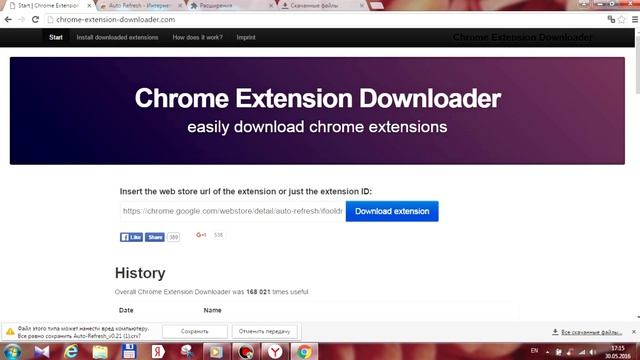Screen dimensions: 640x360
Task: Click the Name column header
Action: [x=212, y=310]
